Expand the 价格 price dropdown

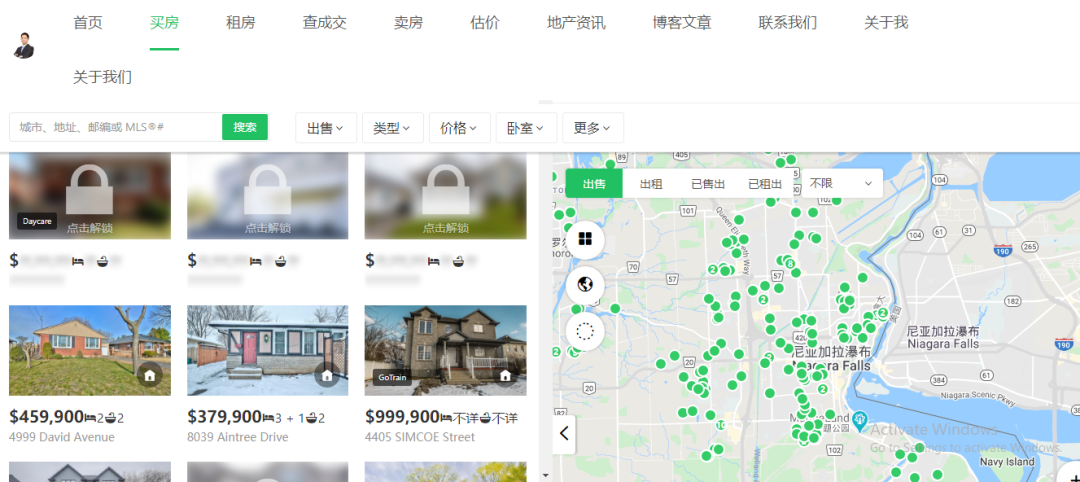coord(459,128)
